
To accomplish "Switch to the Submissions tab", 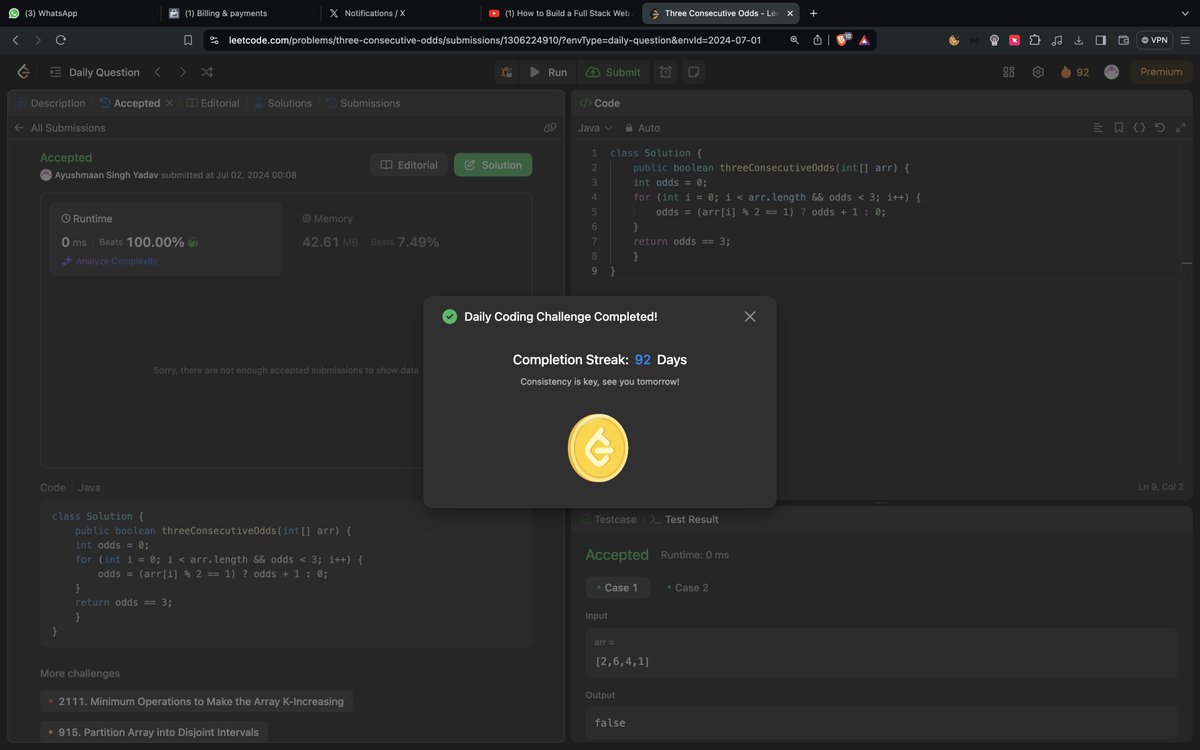I will coord(363,103).
